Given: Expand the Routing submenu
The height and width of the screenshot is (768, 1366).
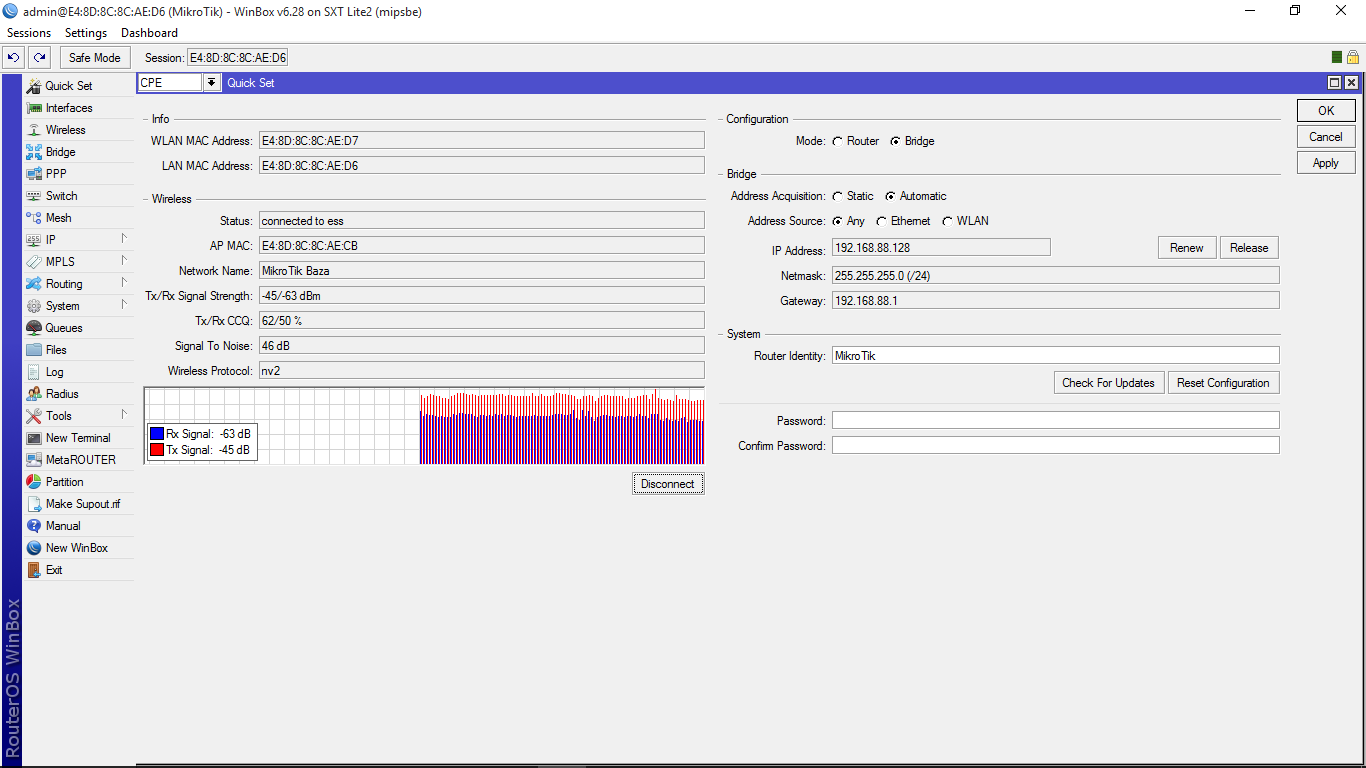Looking at the screenshot, I should coord(124,283).
